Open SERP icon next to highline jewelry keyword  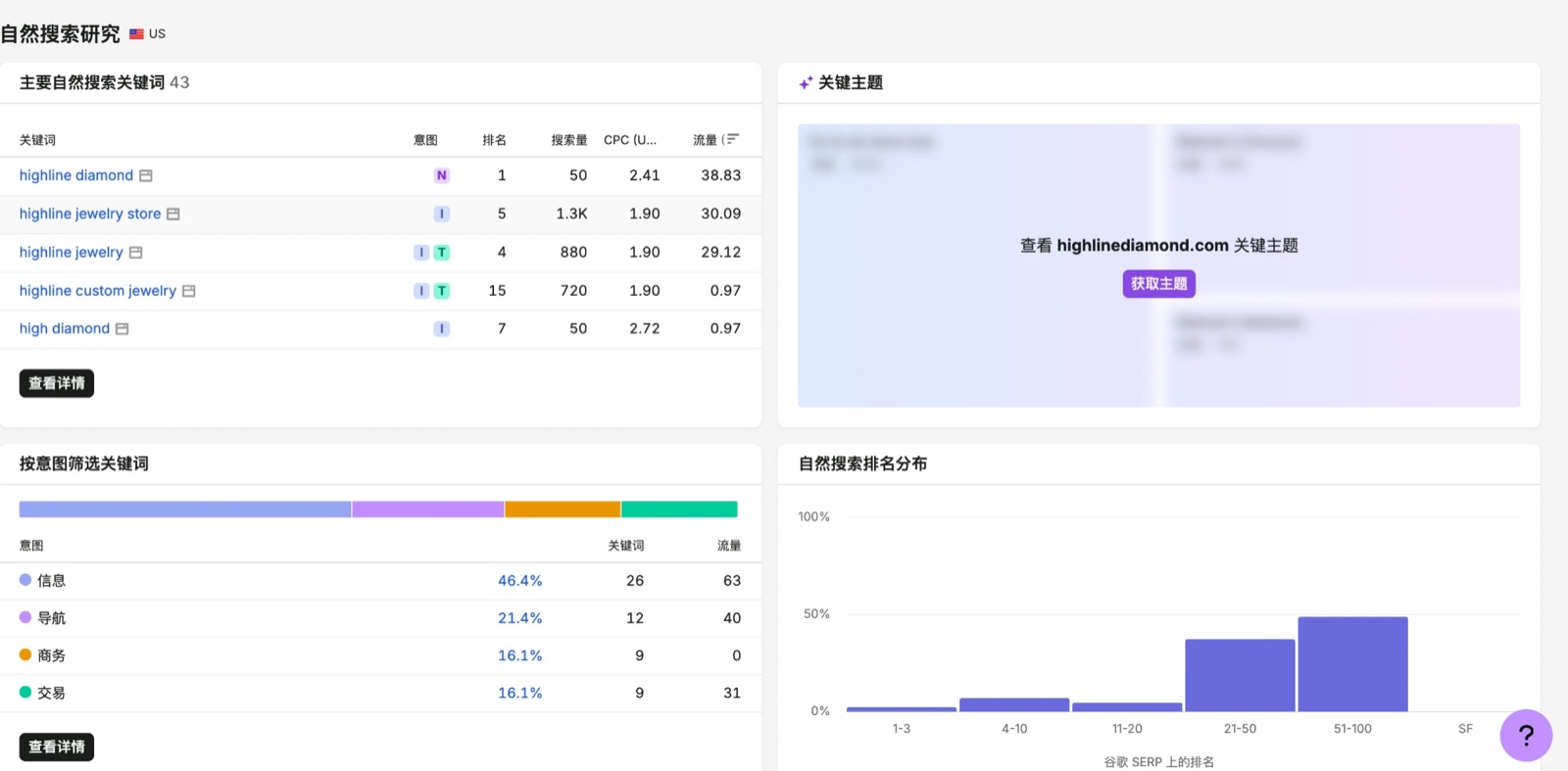(136, 252)
